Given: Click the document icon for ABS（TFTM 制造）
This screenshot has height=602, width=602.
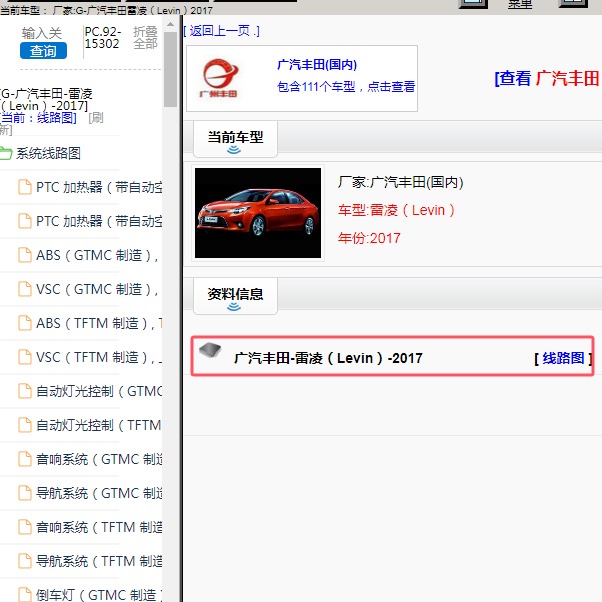Looking at the screenshot, I should click(x=25, y=323).
